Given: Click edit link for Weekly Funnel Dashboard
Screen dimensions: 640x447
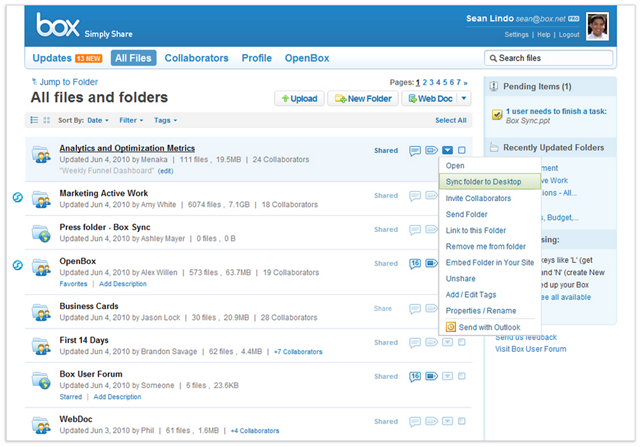Looking at the screenshot, I should [x=165, y=171].
